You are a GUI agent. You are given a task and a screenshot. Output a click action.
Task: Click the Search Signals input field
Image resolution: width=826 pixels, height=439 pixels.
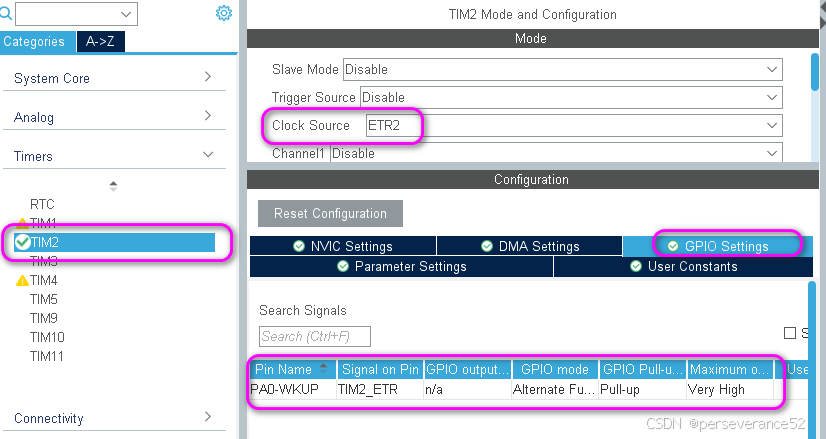[x=314, y=336]
